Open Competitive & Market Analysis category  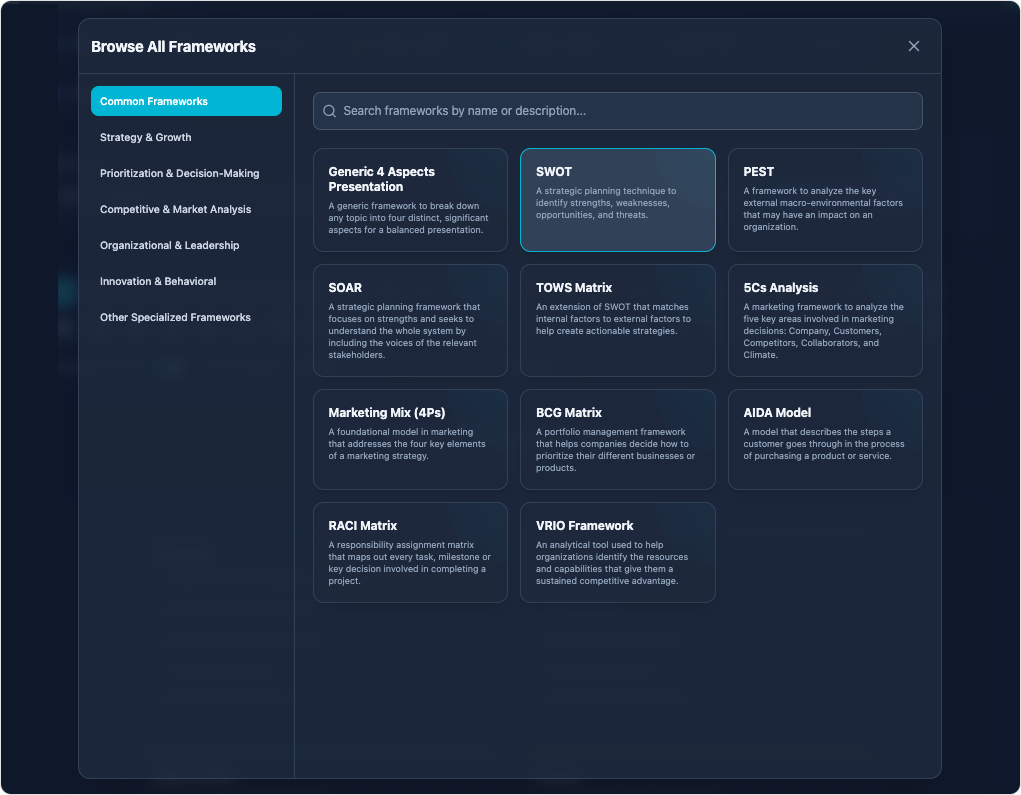(x=176, y=209)
